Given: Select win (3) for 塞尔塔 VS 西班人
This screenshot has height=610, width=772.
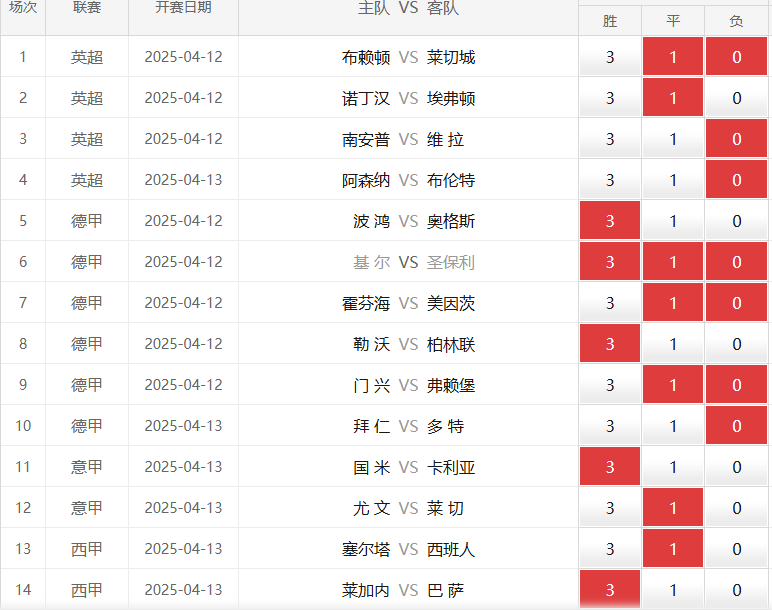Looking at the screenshot, I should (610, 548).
